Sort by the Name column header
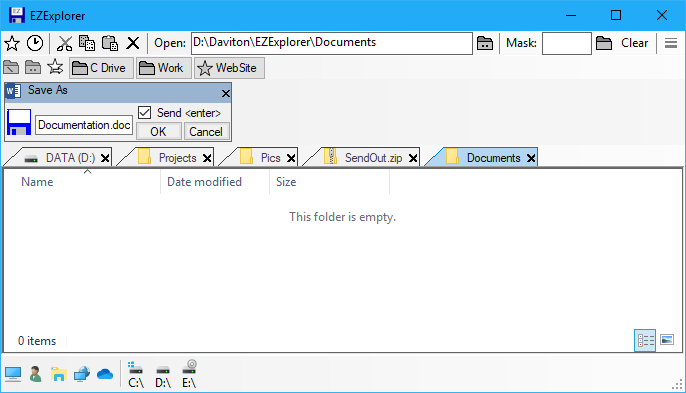The width and height of the screenshot is (686, 393). [82, 182]
